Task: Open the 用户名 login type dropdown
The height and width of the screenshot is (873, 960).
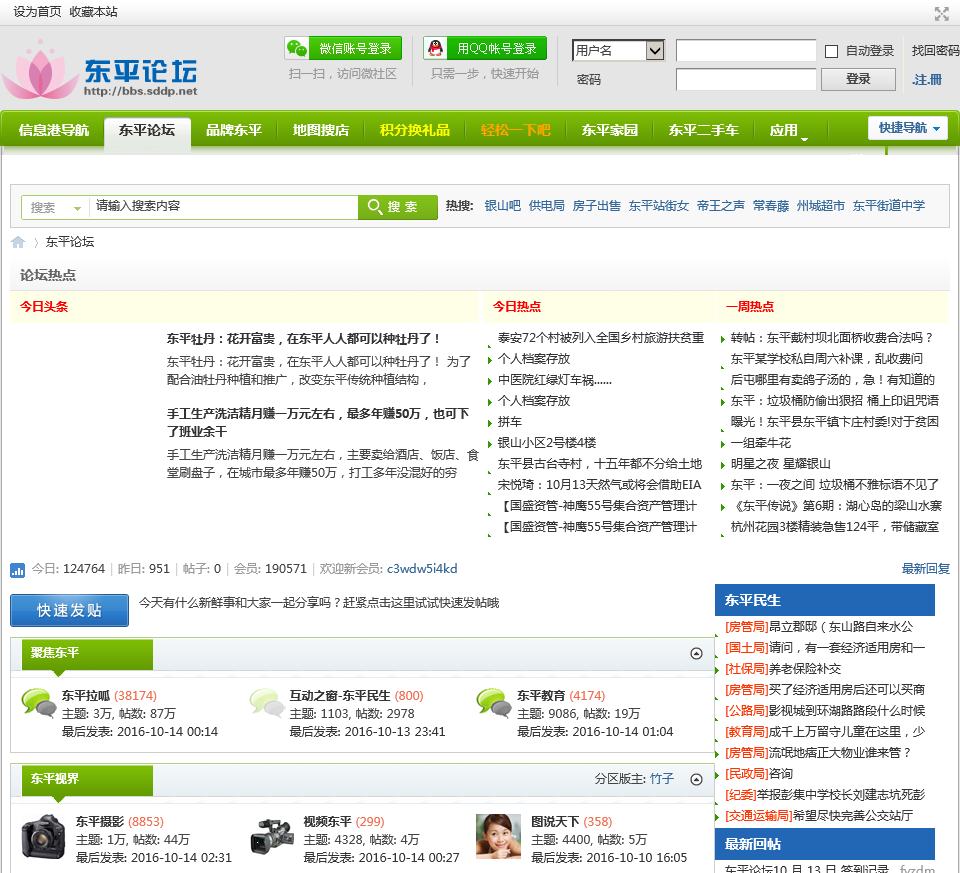Action: click(x=618, y=50)
